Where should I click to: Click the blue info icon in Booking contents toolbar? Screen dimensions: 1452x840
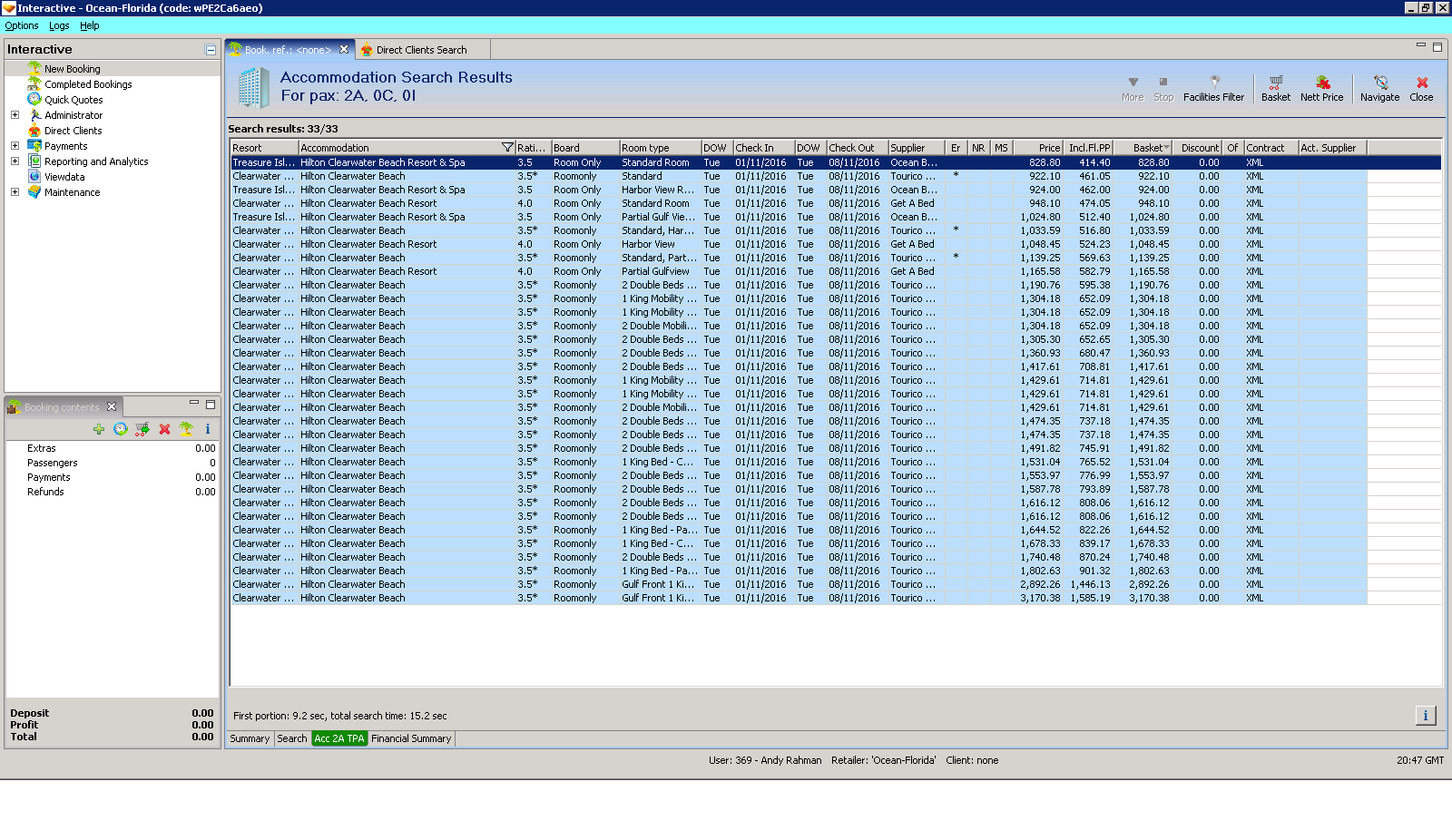[x=208, y=429]
